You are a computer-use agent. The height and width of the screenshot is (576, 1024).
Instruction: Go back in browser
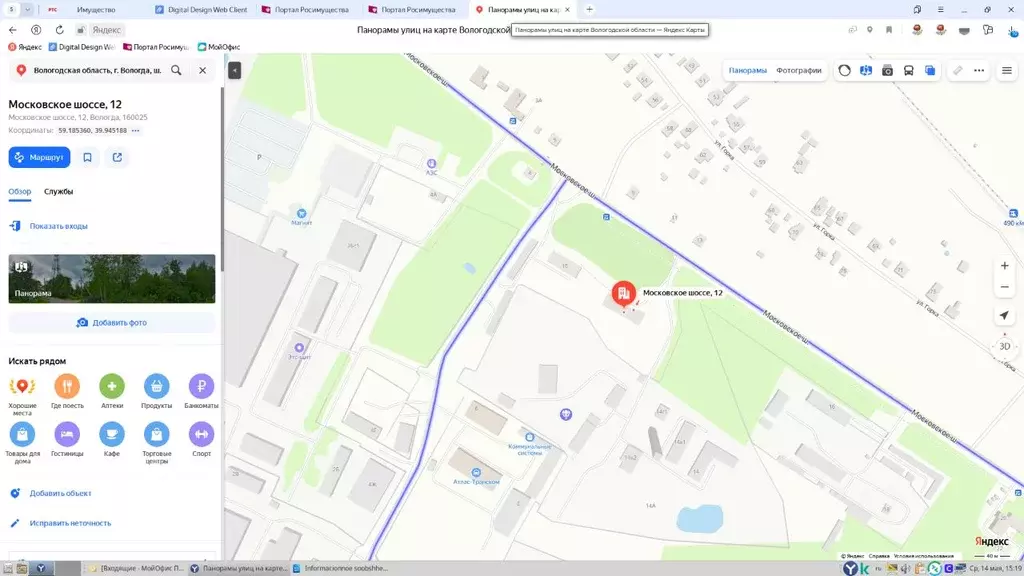pos(13,30)
